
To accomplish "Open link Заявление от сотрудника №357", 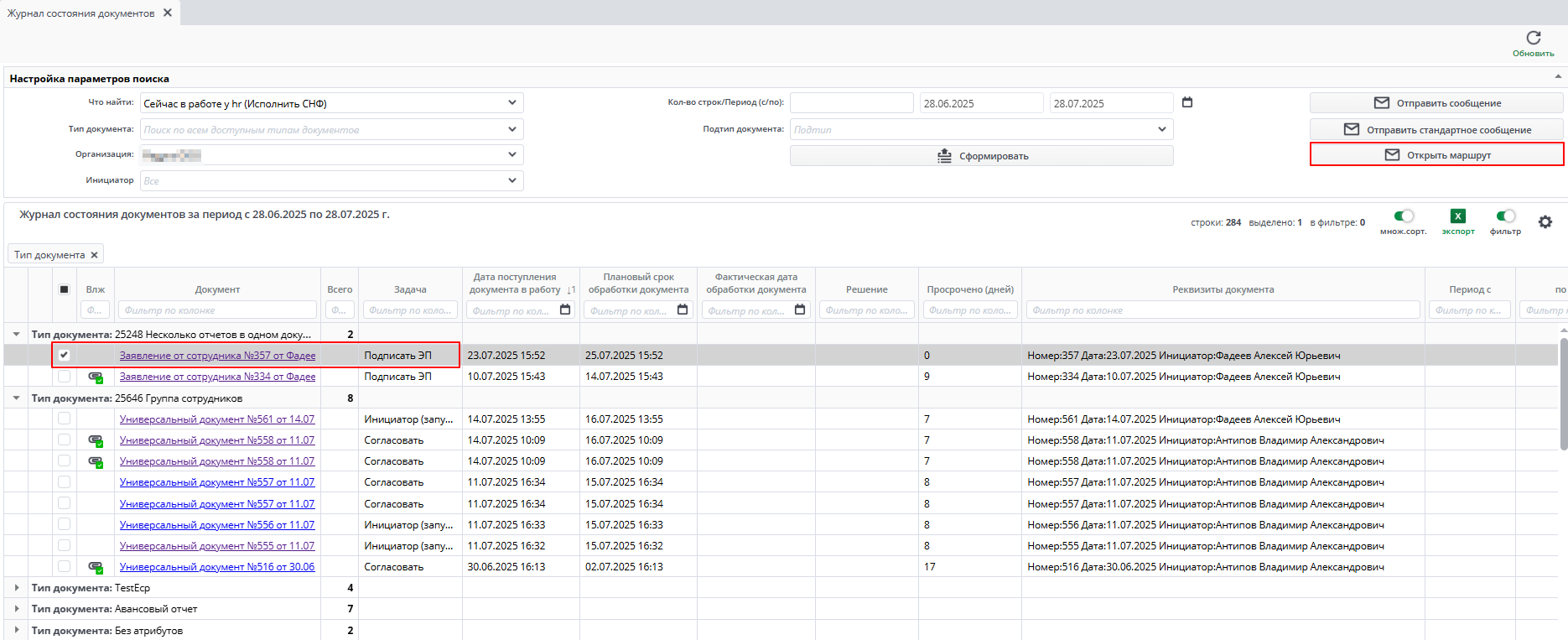I will (x=217, y=356).
